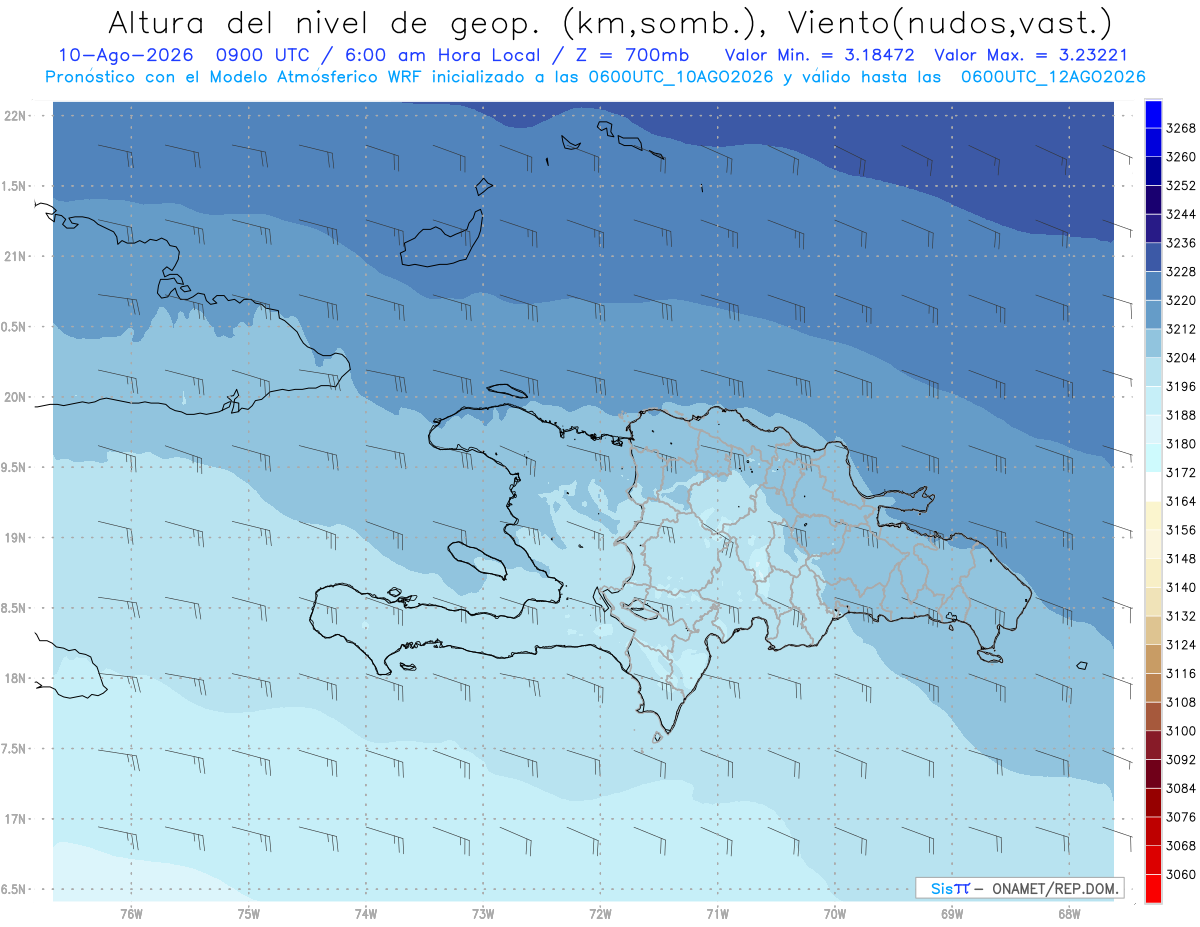Pick the legend swatch between 3196 and 3188
1200x927 pixels.
pos(1153,401)
